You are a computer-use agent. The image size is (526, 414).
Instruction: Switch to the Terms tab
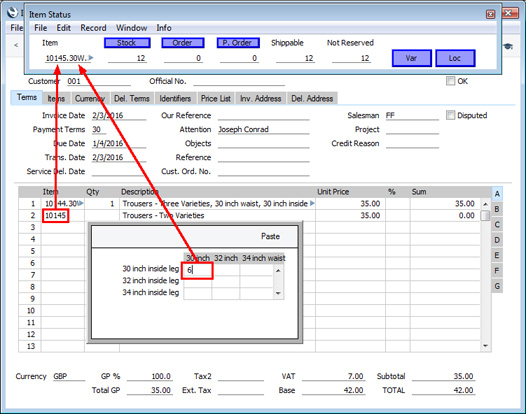[27, 97]
